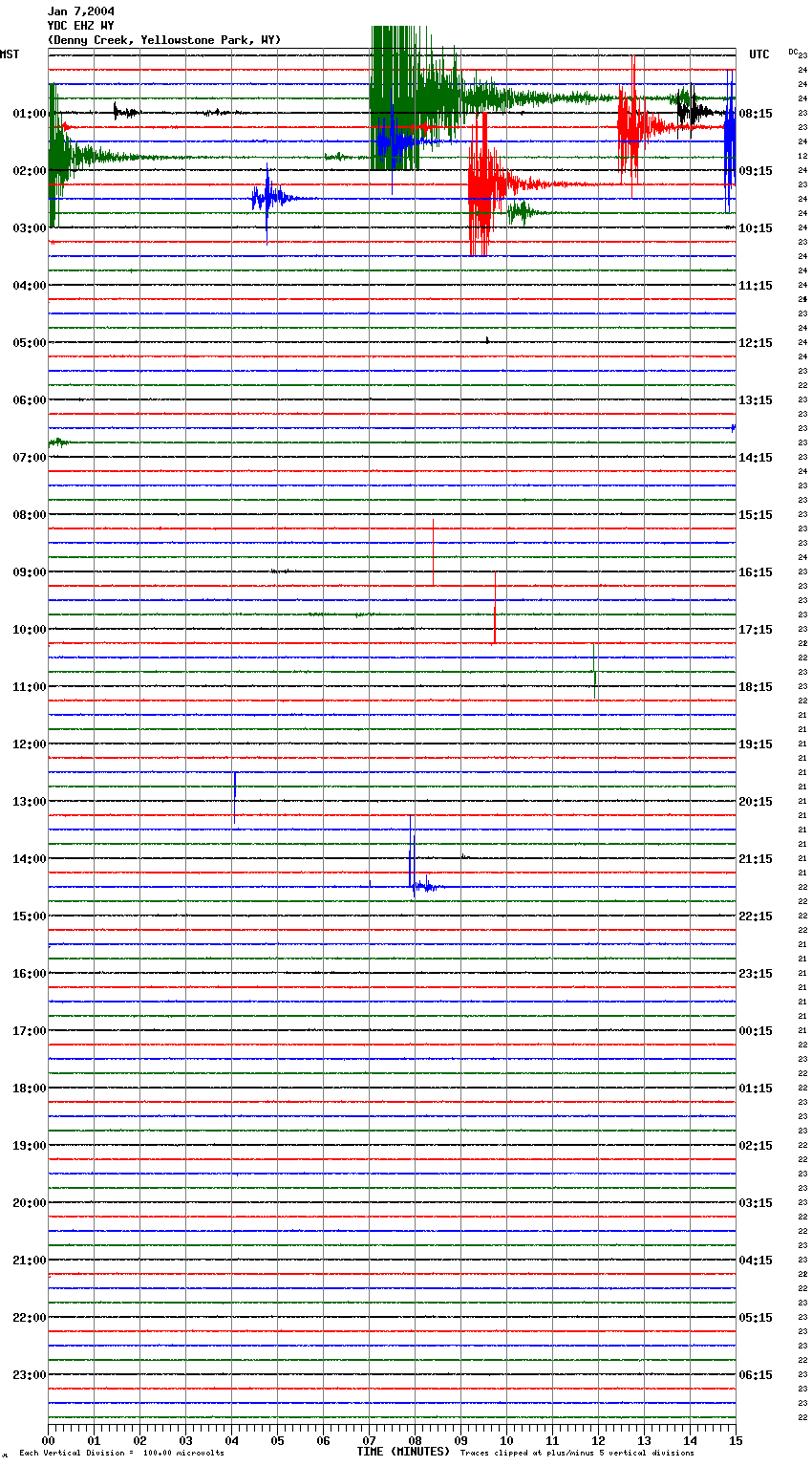Viewport: 812px width, 1466px height.
Task: Click the '10:15' UTC time label
Action: tap(756, 228)
